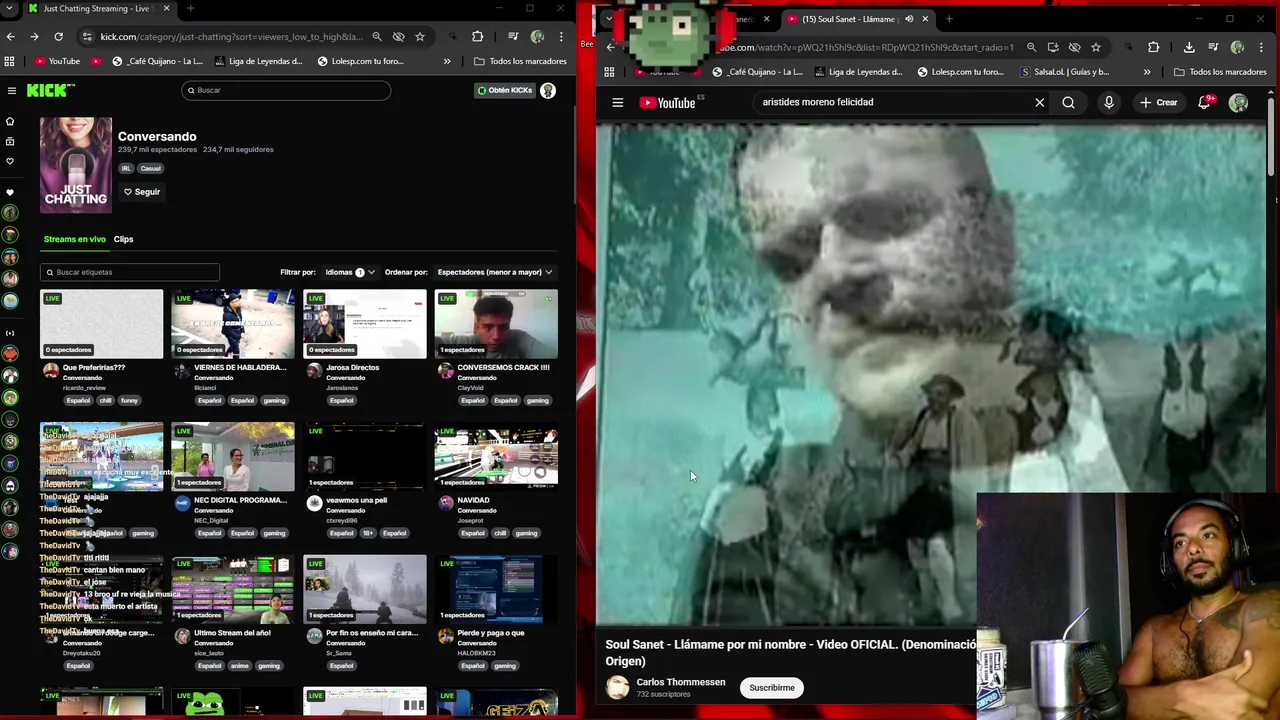Open the Kick sidebar hamburger menu
The height and width of the screenshot is (720, 1280).
click(12, 90)
